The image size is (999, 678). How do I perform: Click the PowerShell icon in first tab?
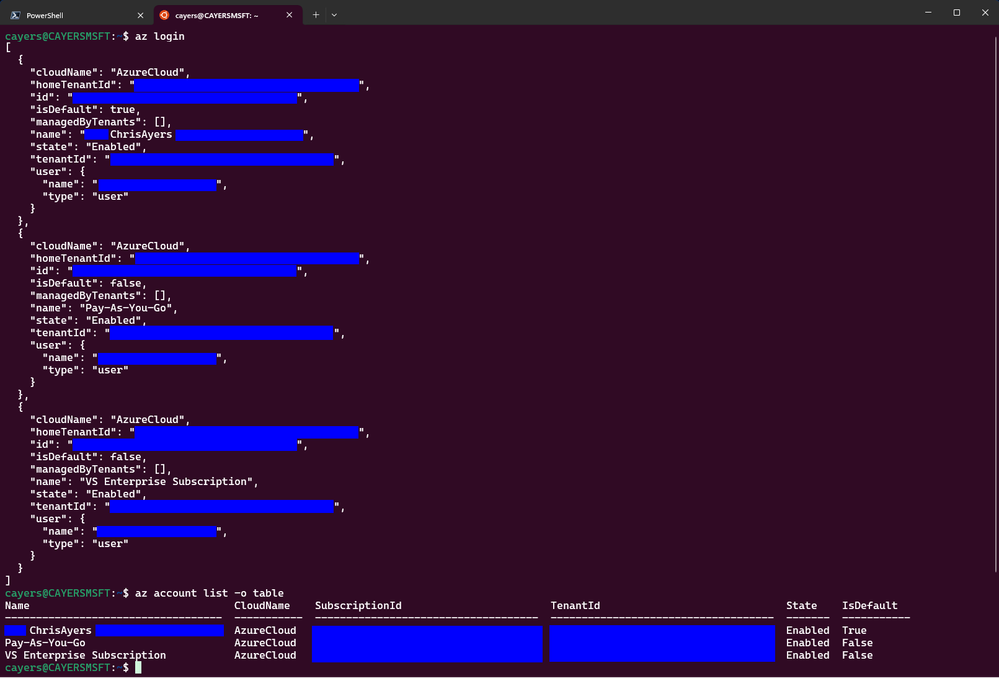coord(15,15)
